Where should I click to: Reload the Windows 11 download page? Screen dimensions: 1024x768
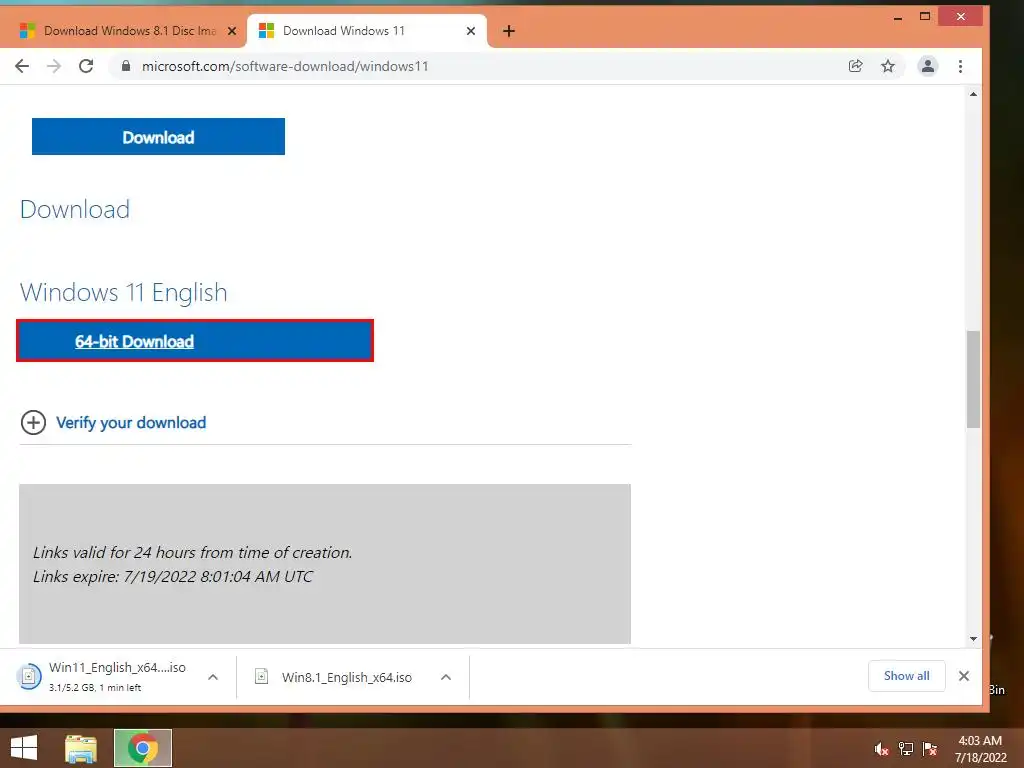[86, 66]
